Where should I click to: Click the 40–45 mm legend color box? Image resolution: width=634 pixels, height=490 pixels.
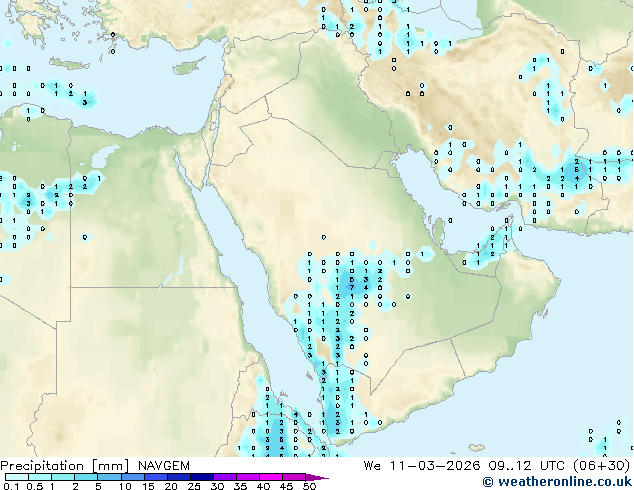[x=271, y=477]
